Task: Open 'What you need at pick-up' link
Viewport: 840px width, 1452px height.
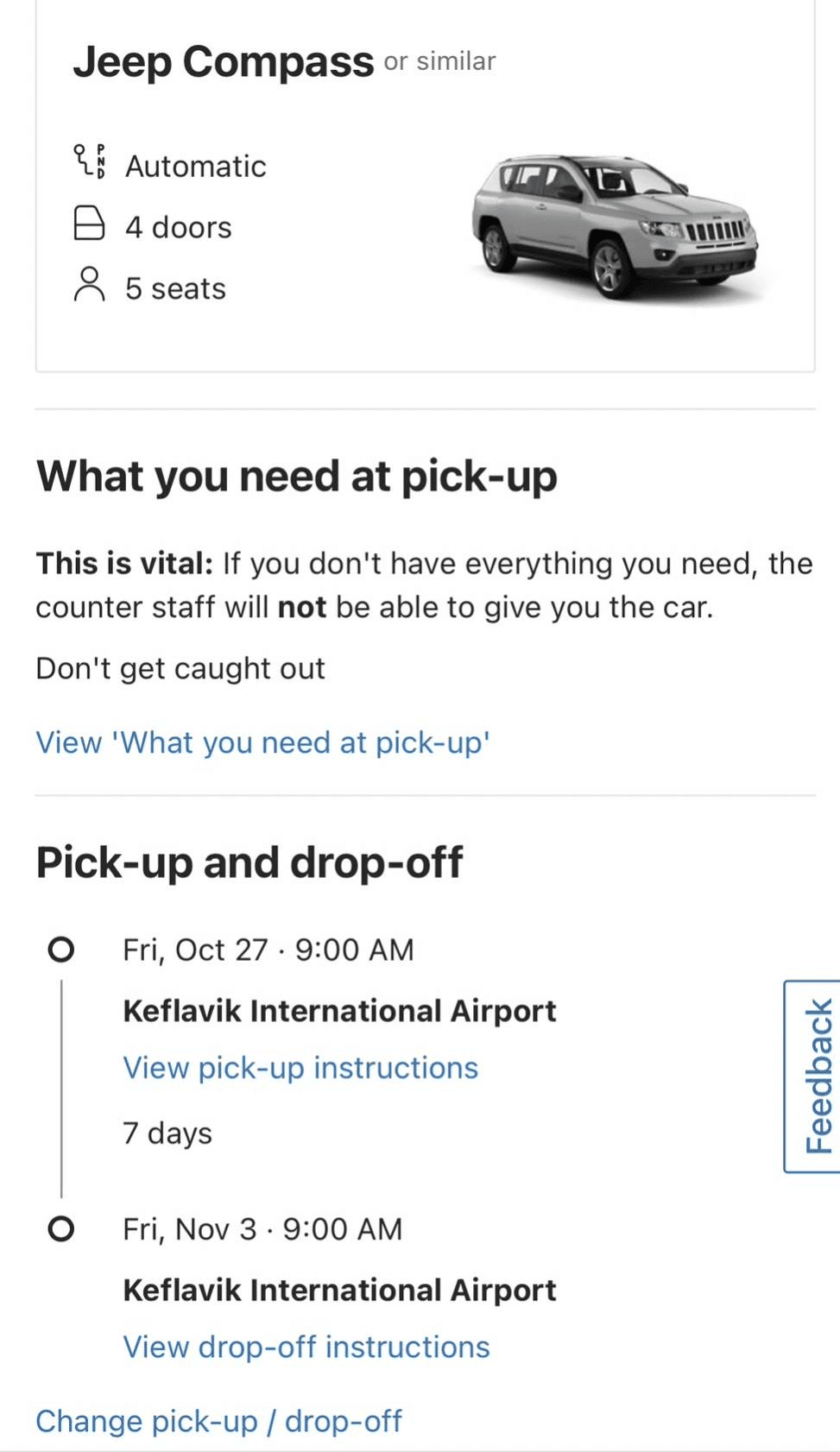Action: pos(262,742)
